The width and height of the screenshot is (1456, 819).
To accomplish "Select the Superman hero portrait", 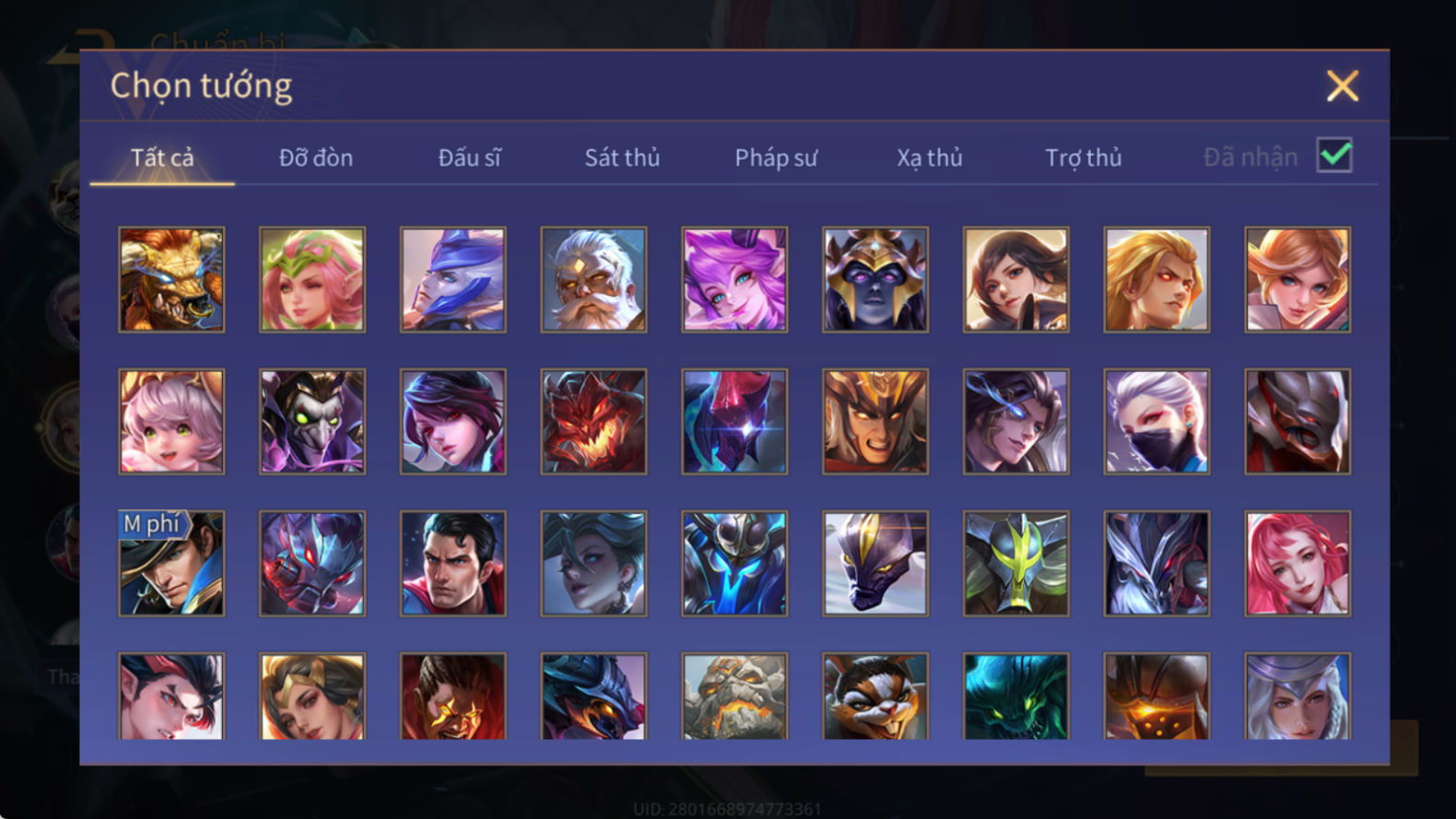I will [452, 563].
